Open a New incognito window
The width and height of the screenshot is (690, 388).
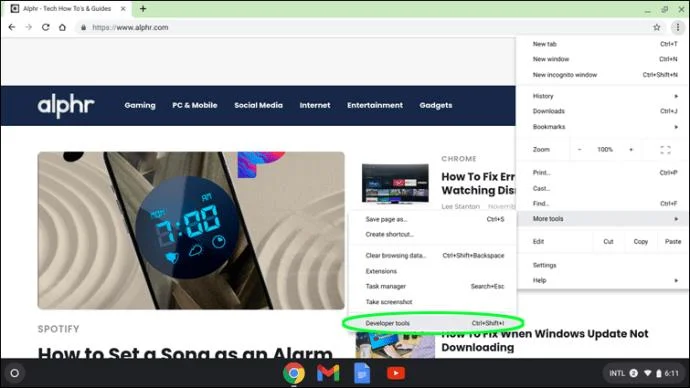603,75
